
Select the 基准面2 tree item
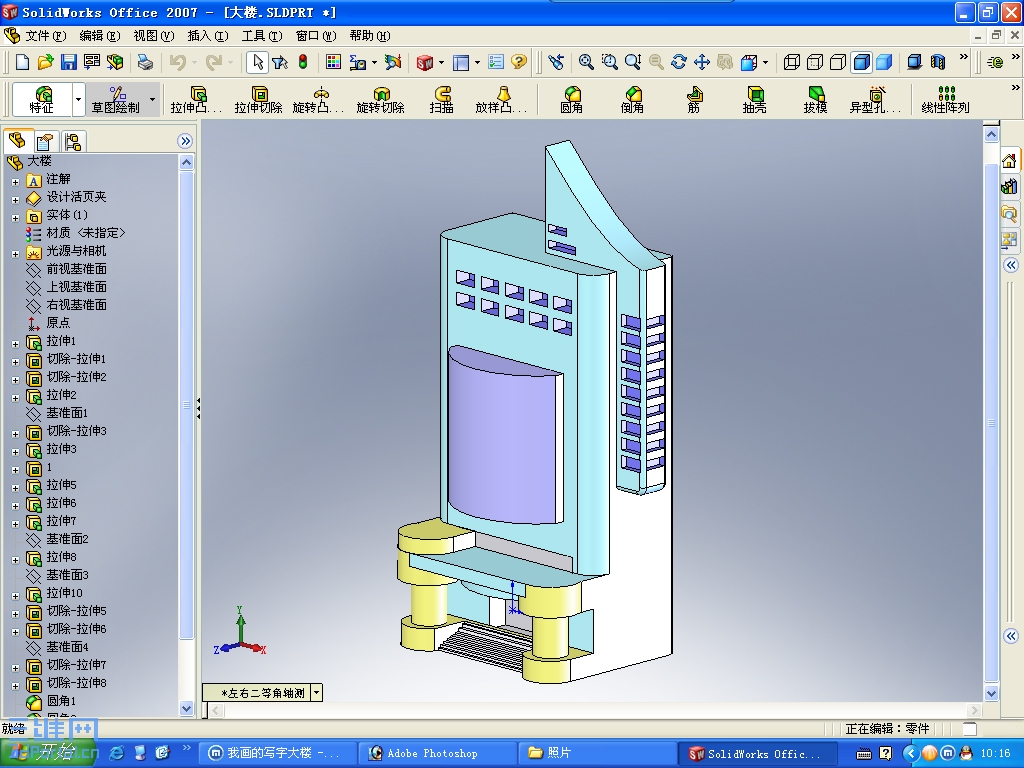[x=67, y=539]
